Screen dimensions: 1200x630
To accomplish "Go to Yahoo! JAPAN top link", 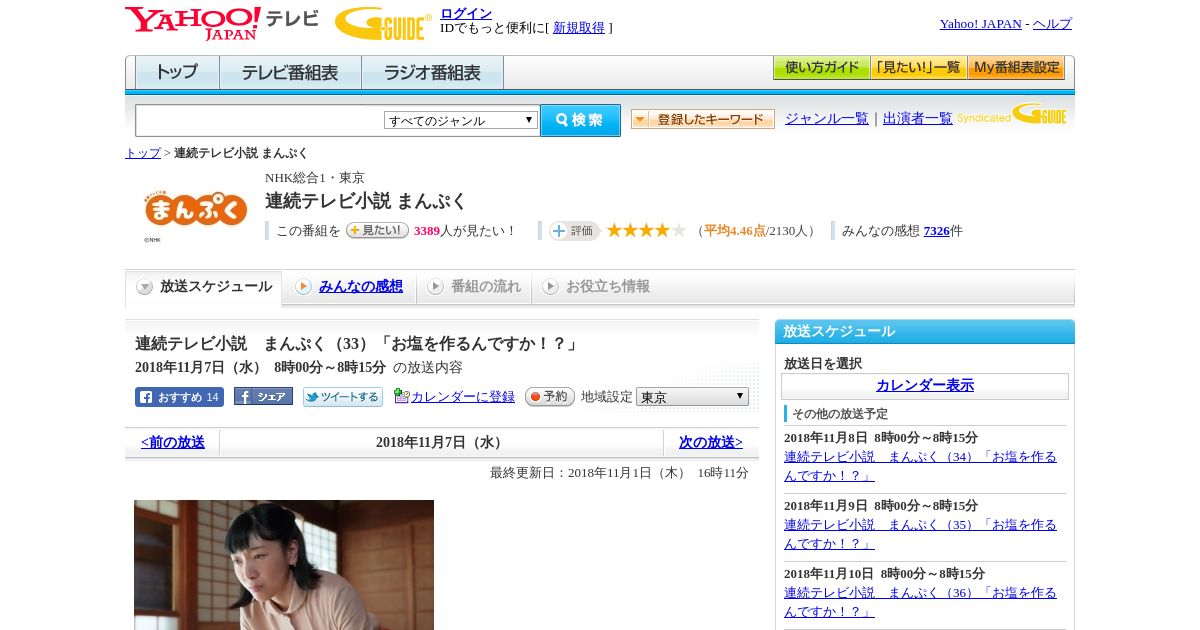I will 980,24.
